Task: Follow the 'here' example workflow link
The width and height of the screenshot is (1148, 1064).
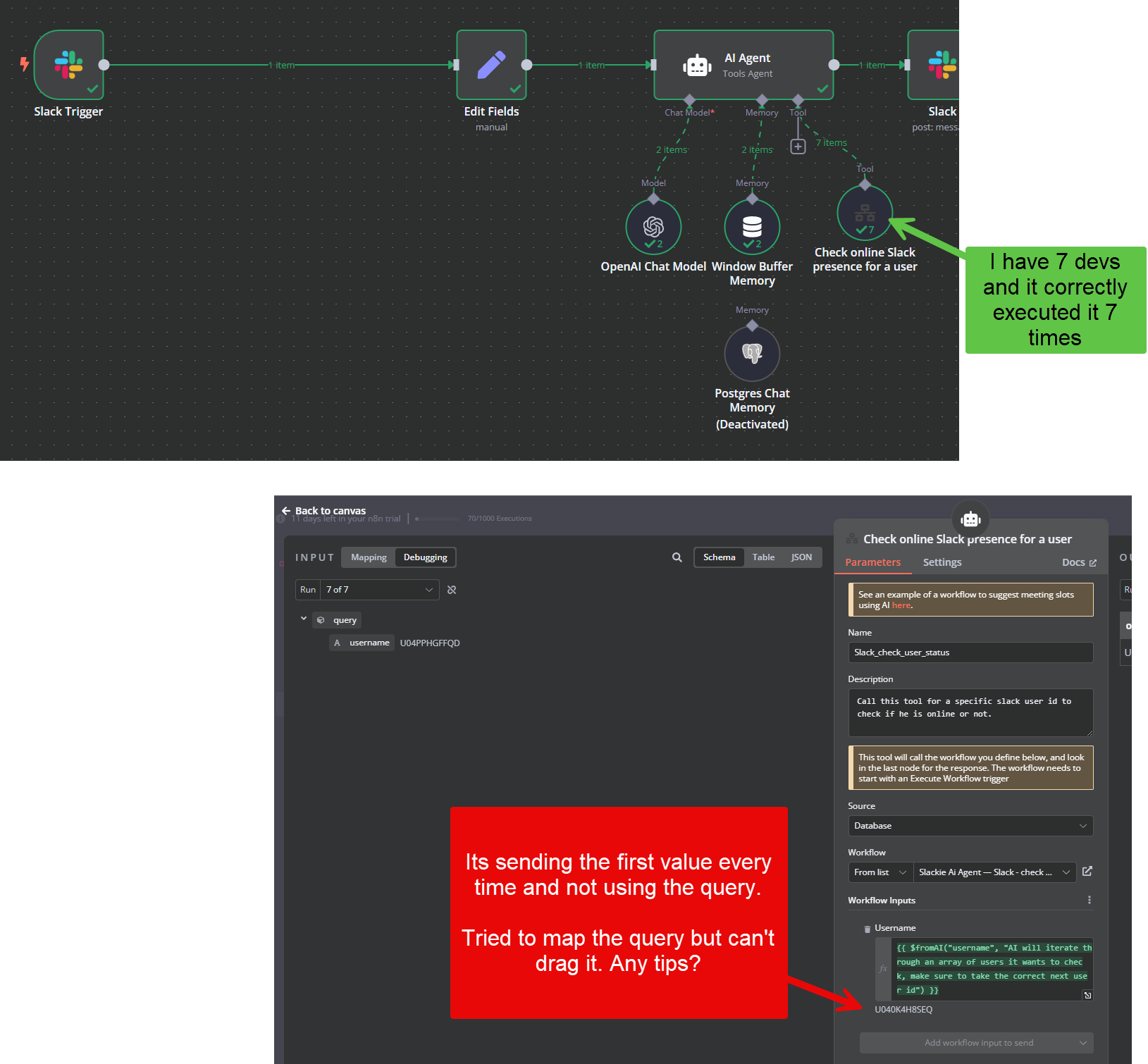Action: pyautogui.click(x=901, y=605)
